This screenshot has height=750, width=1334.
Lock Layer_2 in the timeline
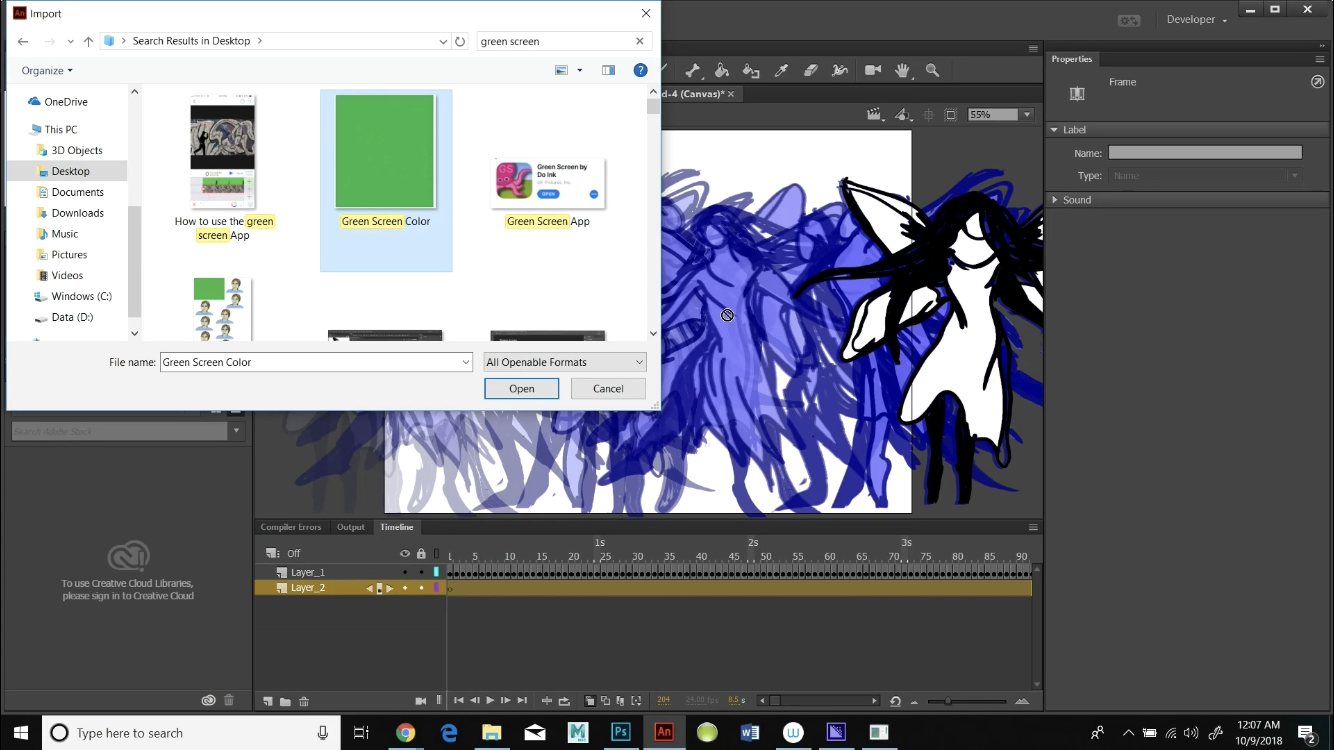[x=421, y=587]
